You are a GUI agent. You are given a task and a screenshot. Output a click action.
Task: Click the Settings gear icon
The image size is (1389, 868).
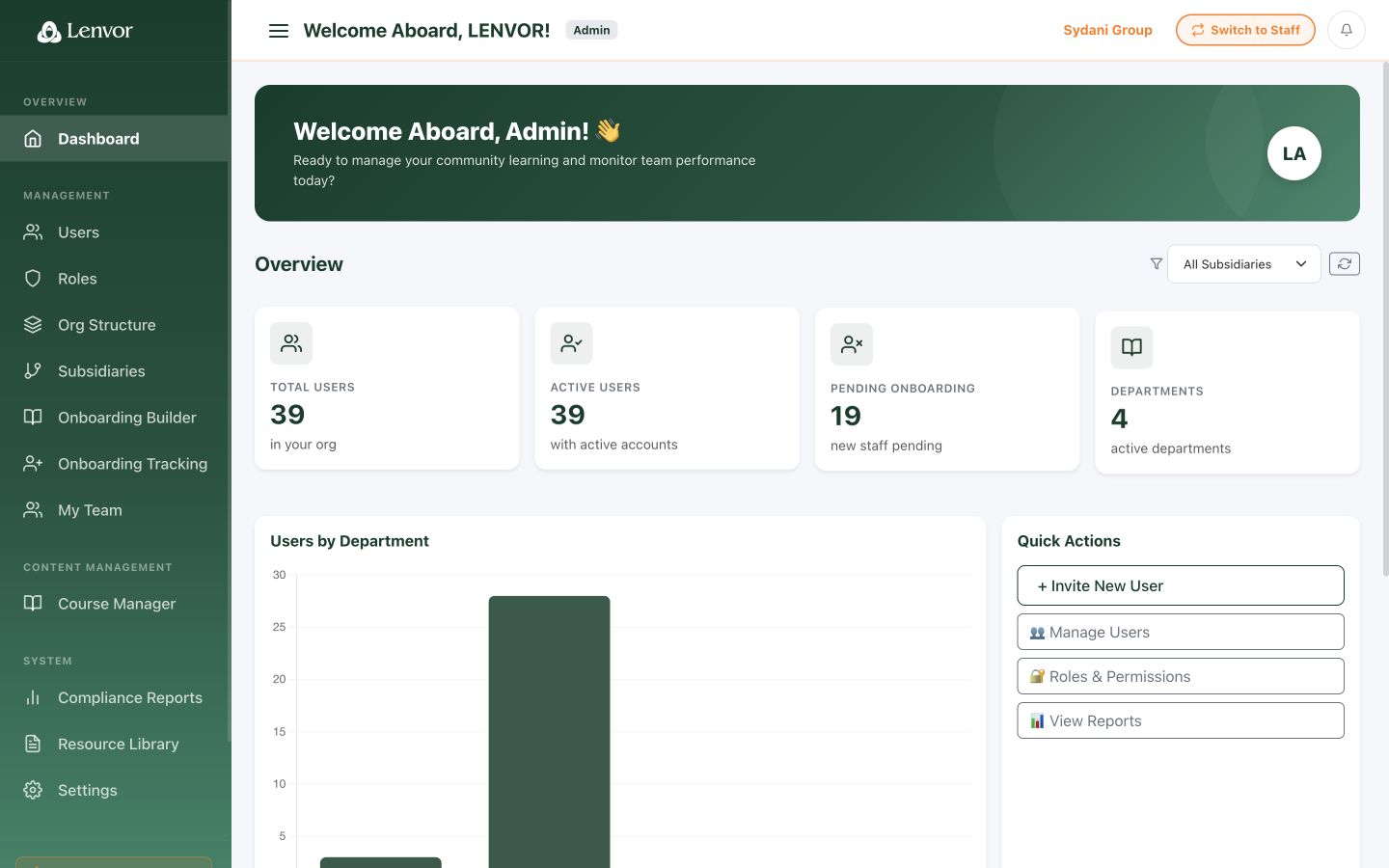tap(33, 790)
